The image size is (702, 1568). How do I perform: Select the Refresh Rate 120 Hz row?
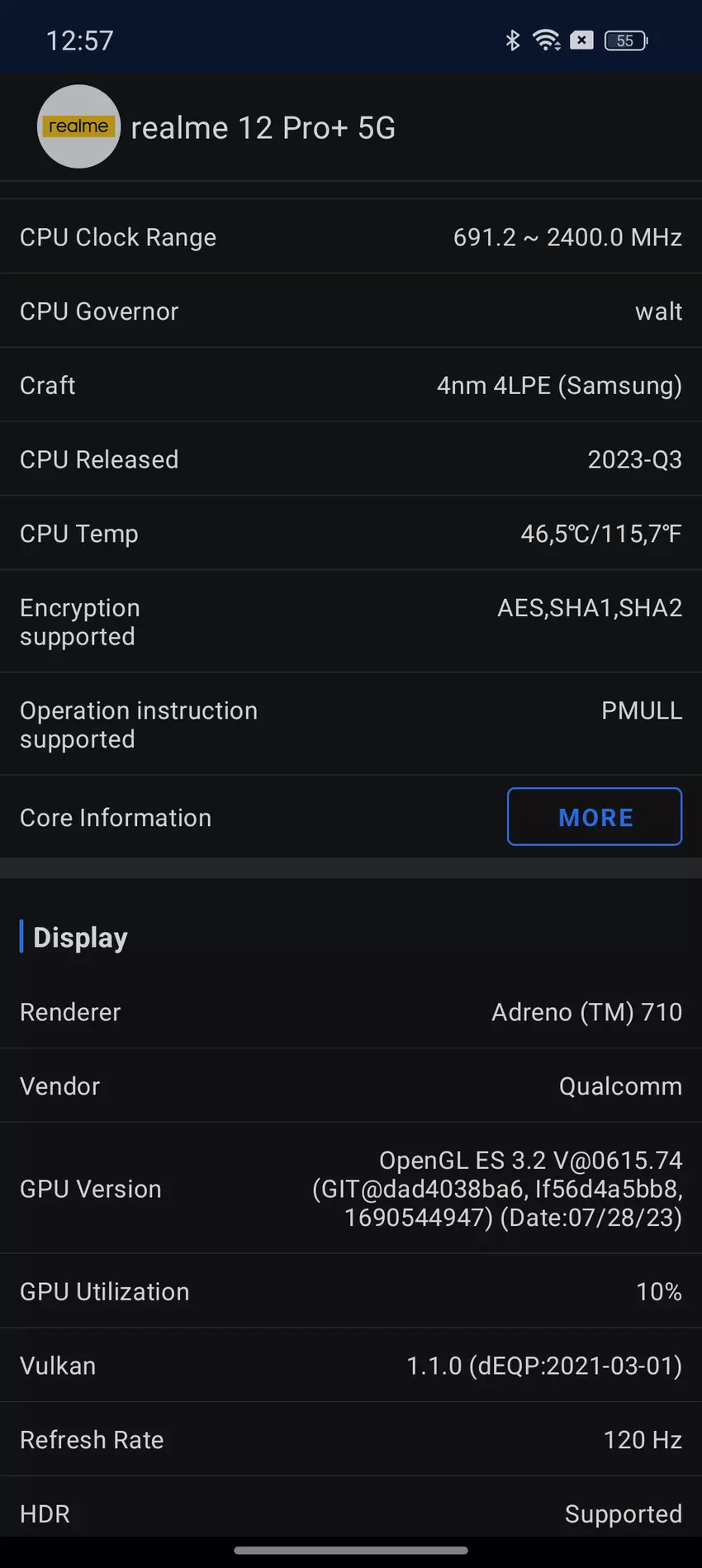pos(351,1440)
